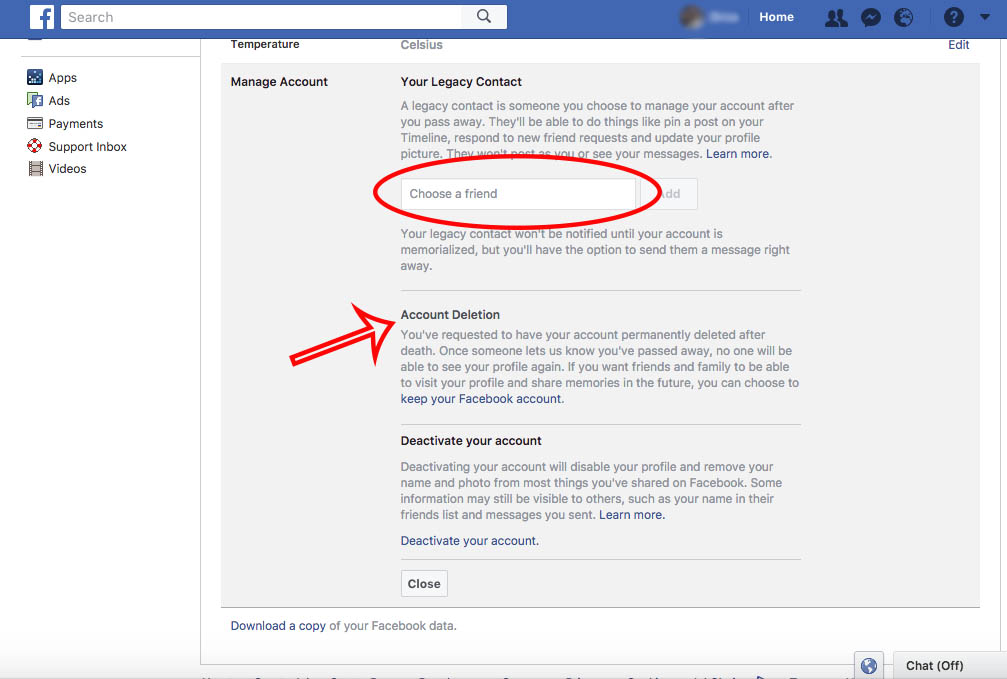The width and height of the screenshot is (1007, 679).
Task: Open Payments settings in sidebar
Action: (x=76, y=124)
